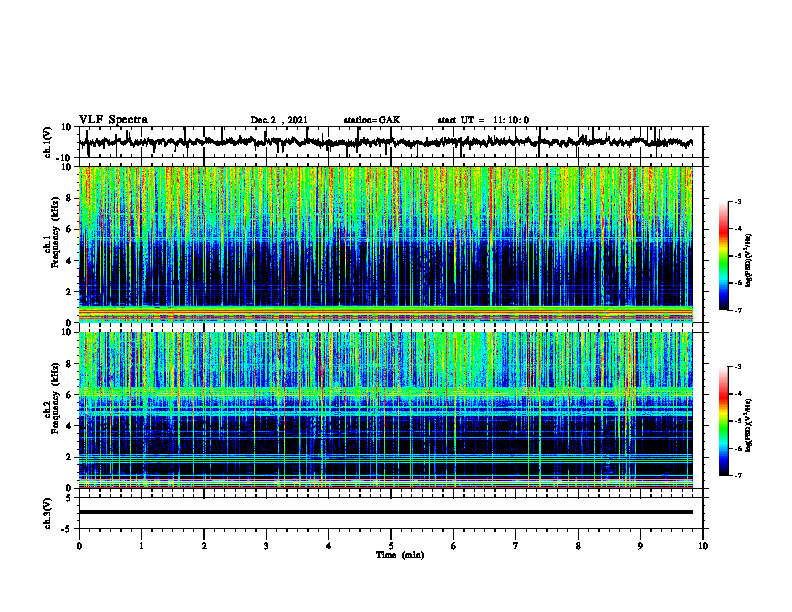This screenshot has height=612, width=792.
Task: Click the '6' kHz tick of ch.2 spectrogram
Action: tap(69, 395)
